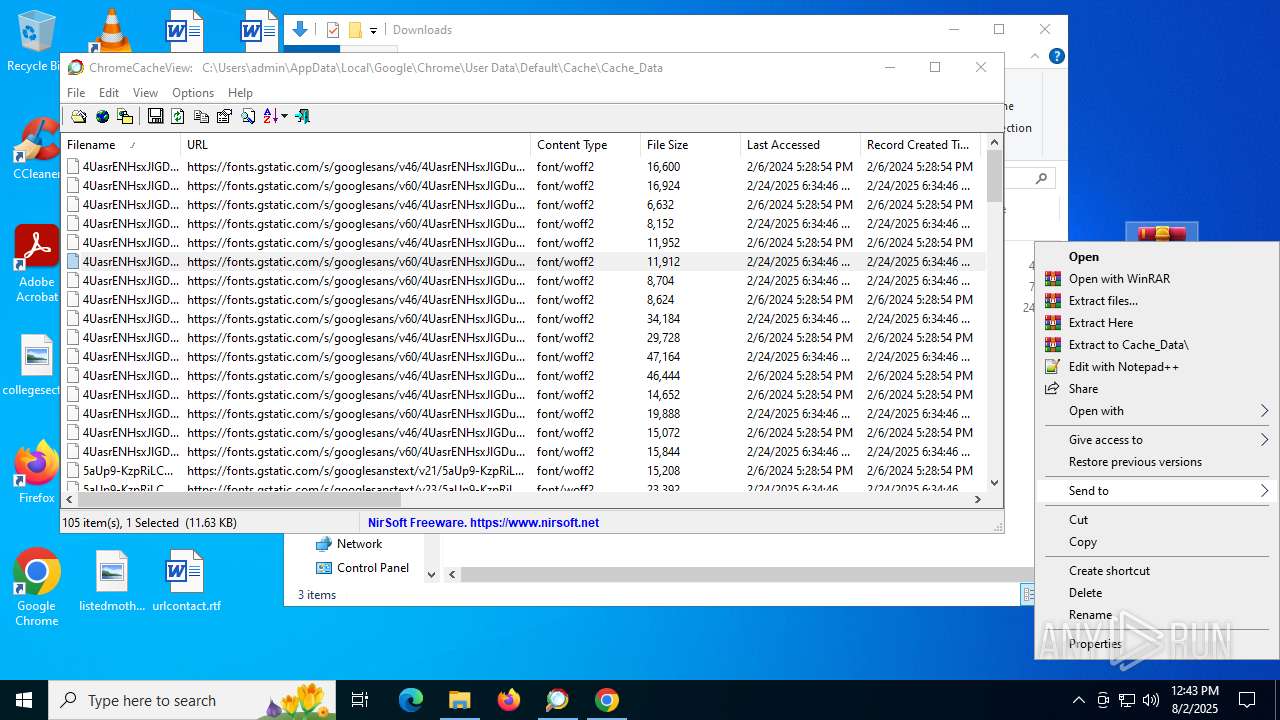The width and height of the screenshot is (1280, 720).
Task: Open the Google Chrome desktop shortcut
Action: tap(37, 588)
